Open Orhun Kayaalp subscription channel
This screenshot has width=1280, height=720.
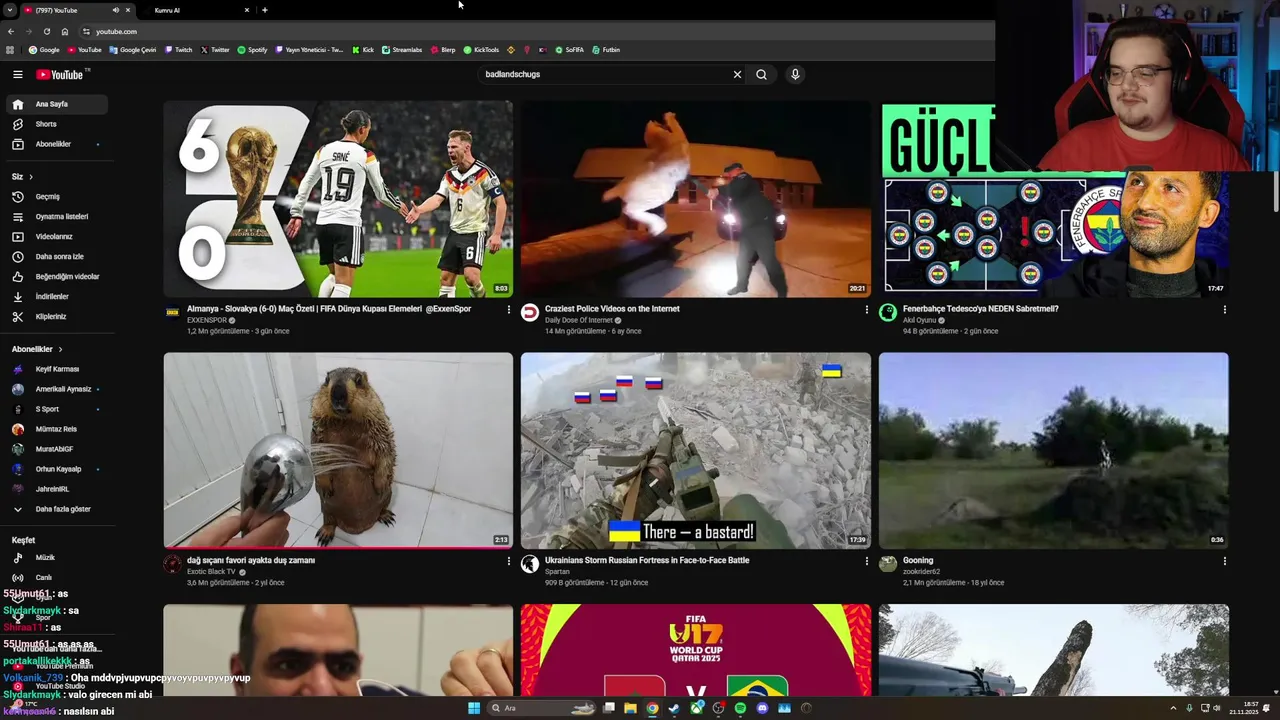pos(57,469)
